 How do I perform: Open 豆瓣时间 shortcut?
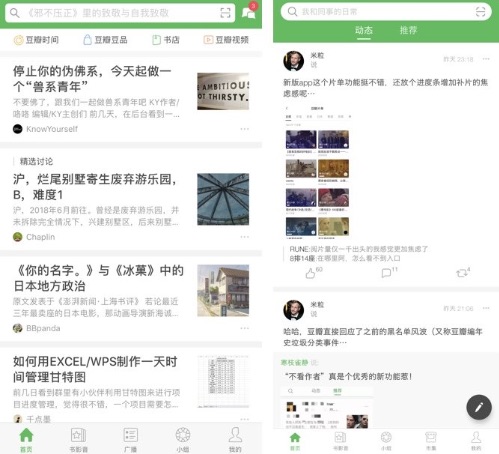(x=36, y=40)
